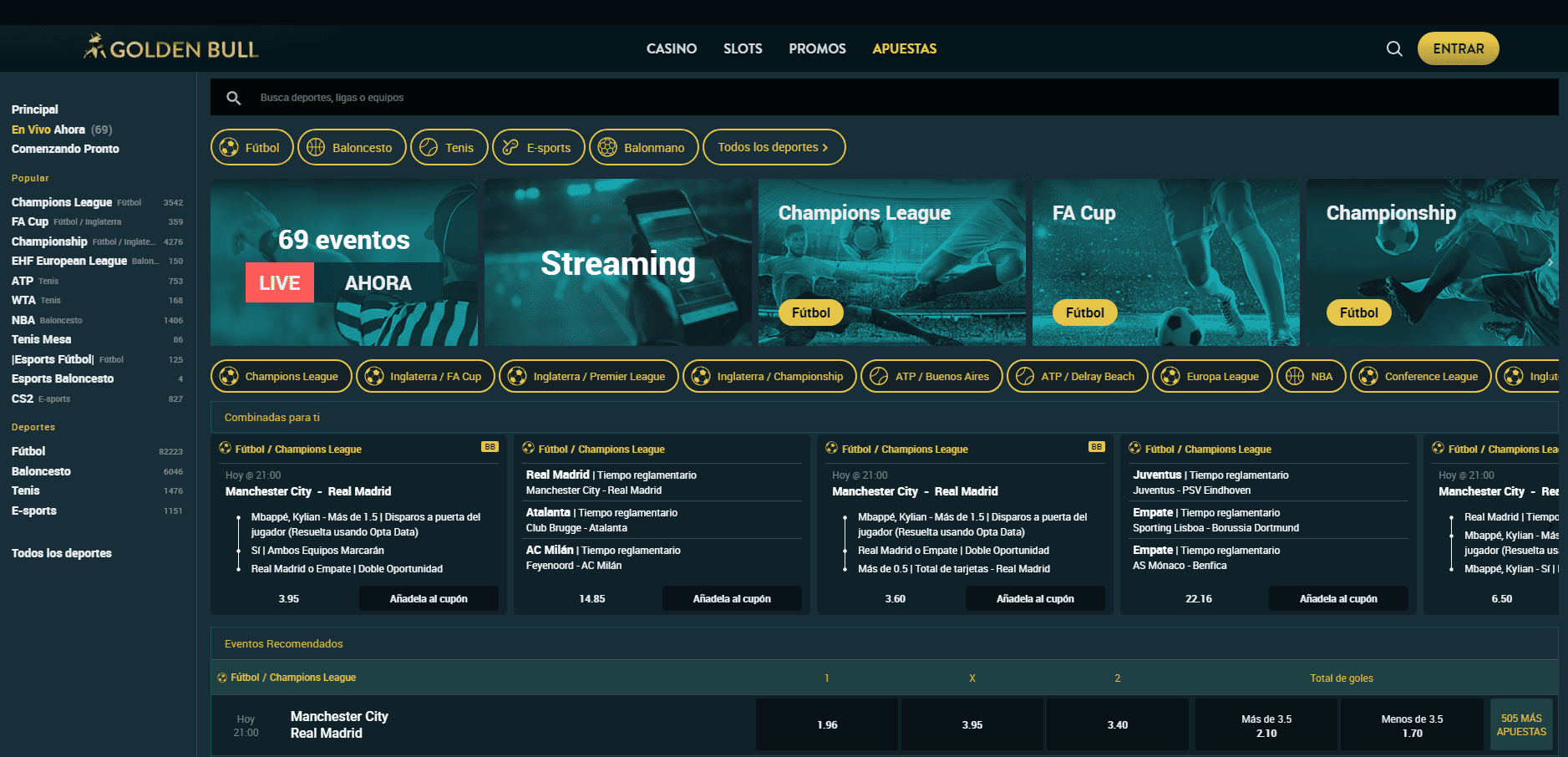
Task: Open the FA Cup banner
Action: (1166, 262)
